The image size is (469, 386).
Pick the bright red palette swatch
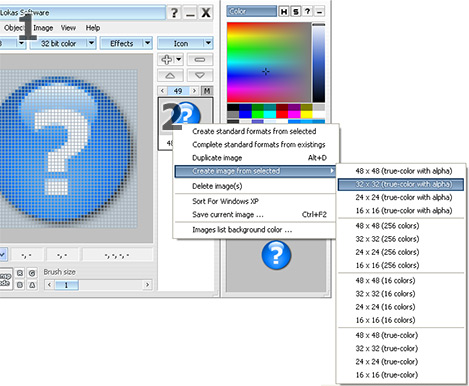click(282, 115)
